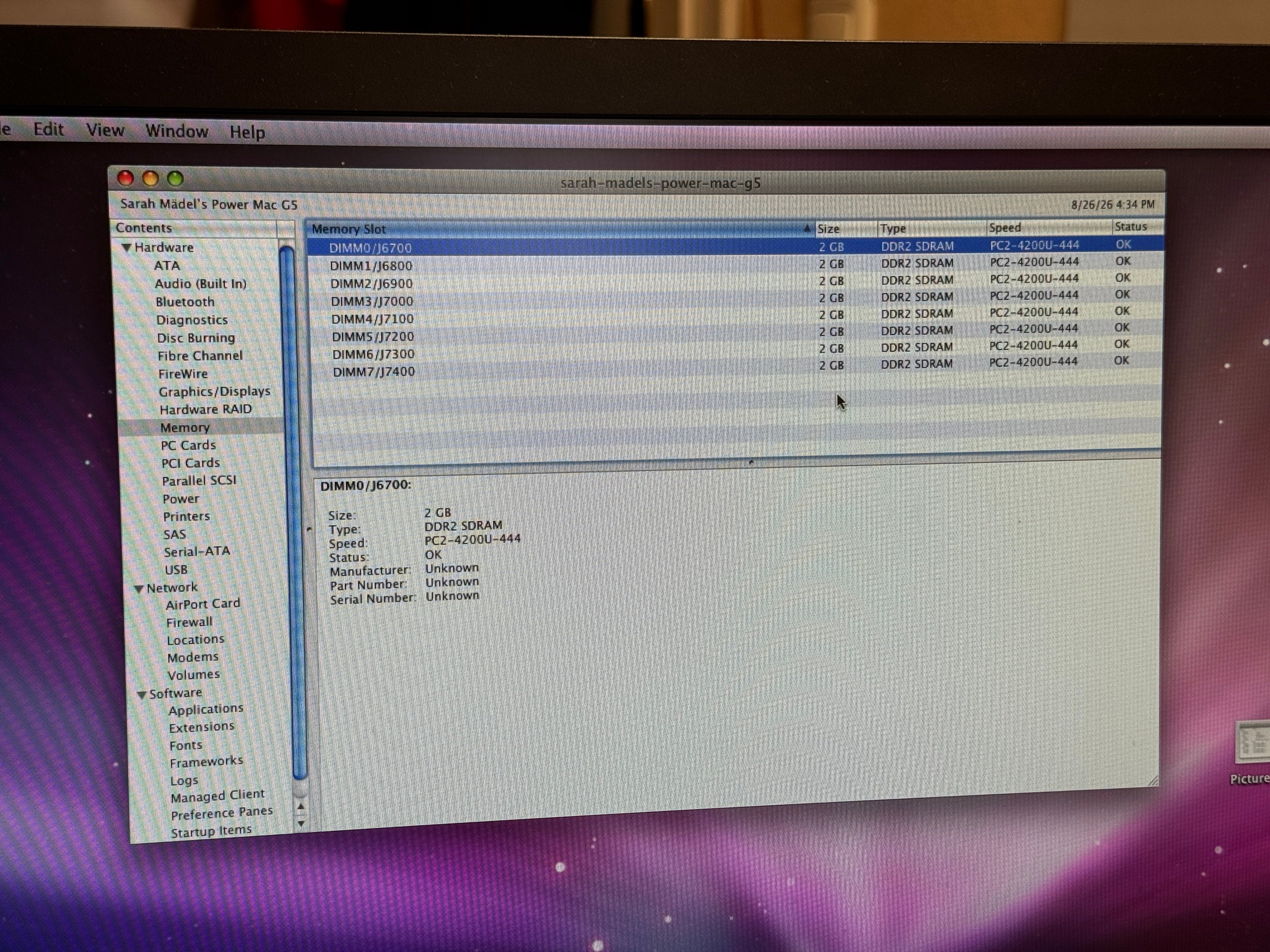The width and height of the screenshot is (1270, 952).
Task: Click the Contents sidebar scrollbar thumb
Action: [x=293, y=512]
